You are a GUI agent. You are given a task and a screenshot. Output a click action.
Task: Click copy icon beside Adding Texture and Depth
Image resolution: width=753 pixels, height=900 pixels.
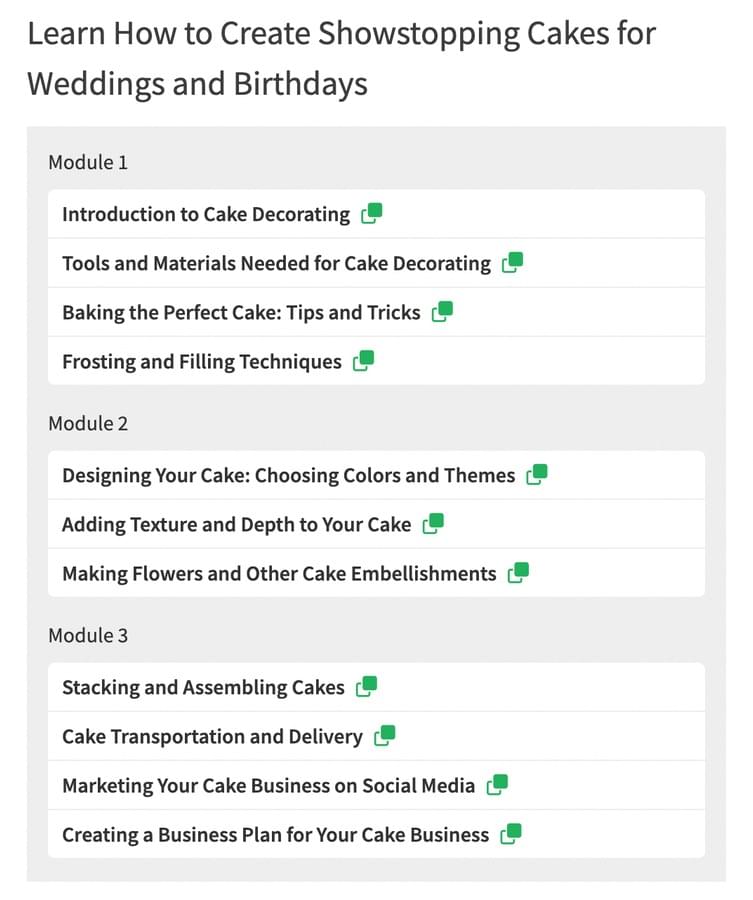pos(433,523)
